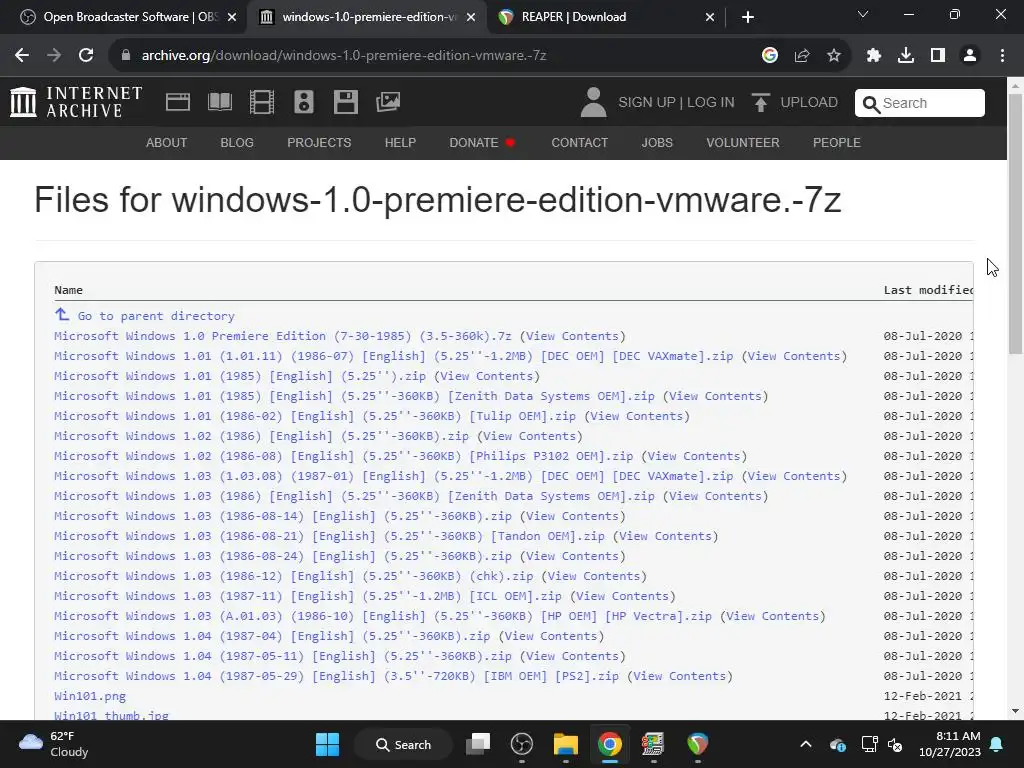
Task: Open the Chrome extensions puzzle icon
Action: click(x=874, y=56)
